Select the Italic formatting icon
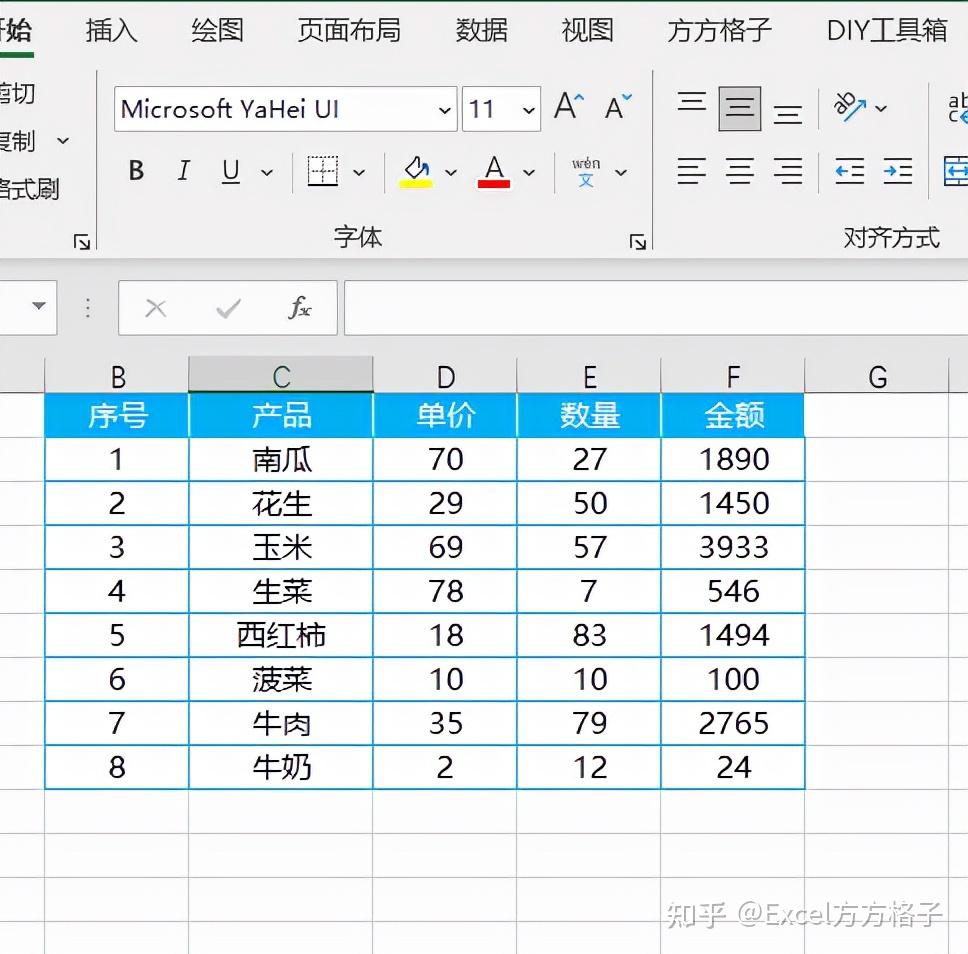 tap(183, 170)
